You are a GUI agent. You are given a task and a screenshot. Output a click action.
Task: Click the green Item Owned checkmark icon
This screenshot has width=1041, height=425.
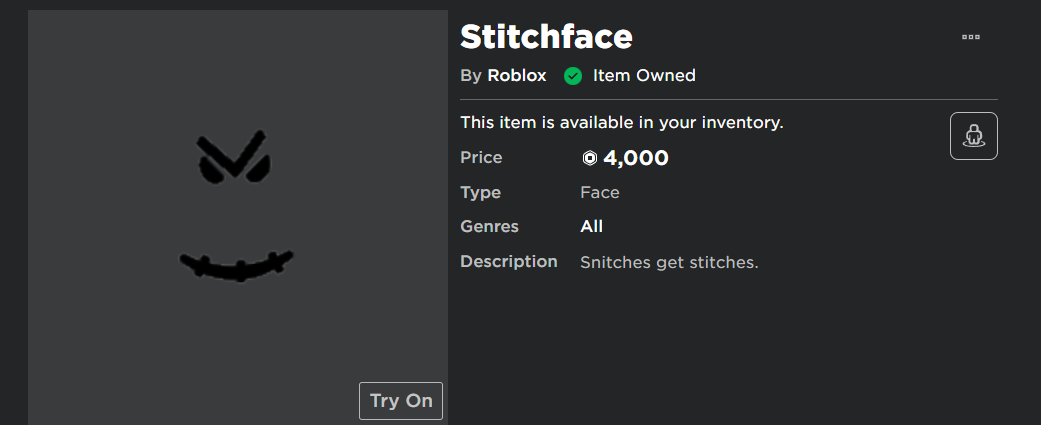point(573,76)
